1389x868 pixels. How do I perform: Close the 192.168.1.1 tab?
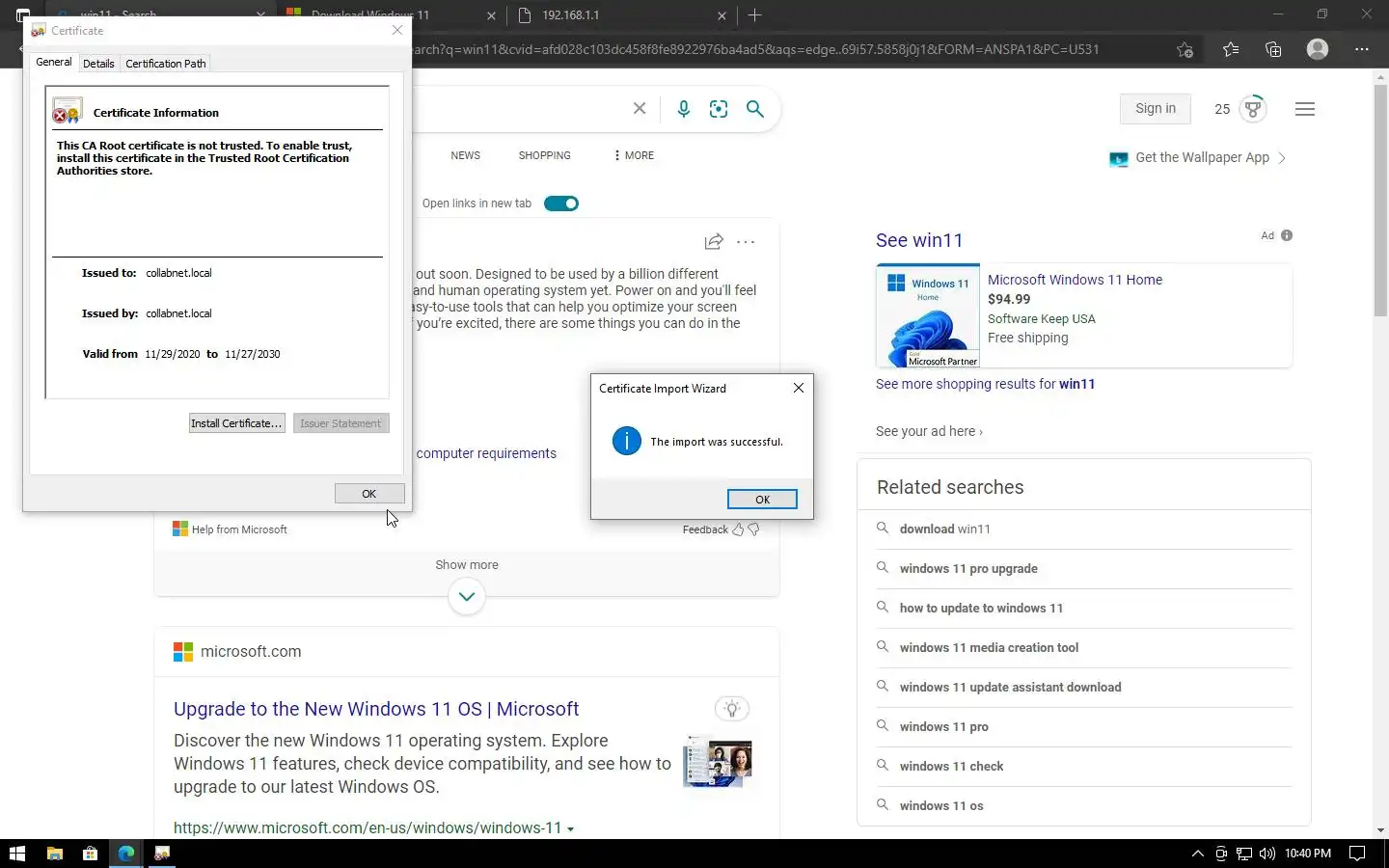(722, 15)
